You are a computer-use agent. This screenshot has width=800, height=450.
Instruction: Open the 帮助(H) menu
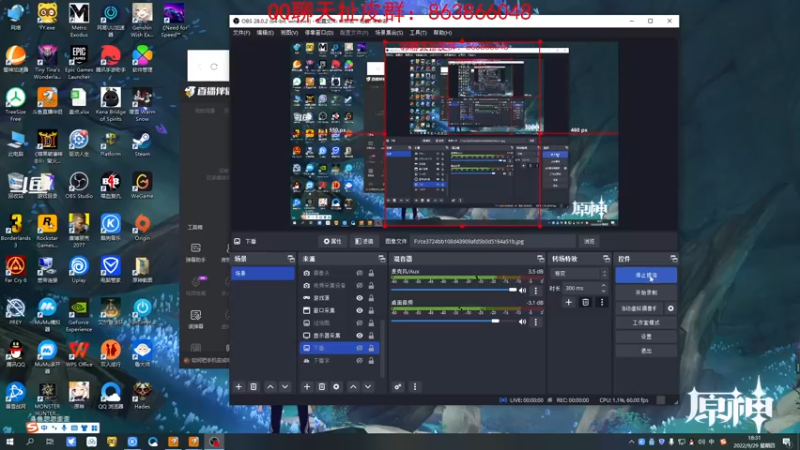tap(442, 33)
